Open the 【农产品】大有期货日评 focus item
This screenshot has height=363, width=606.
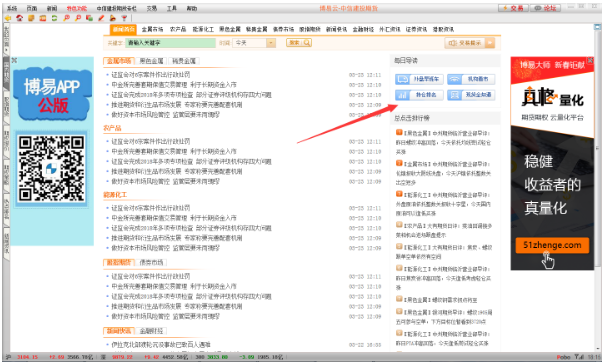pyautogui.click(x=444, y=230)
